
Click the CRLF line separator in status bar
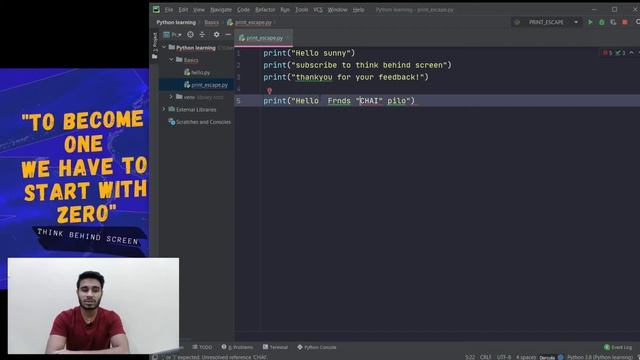point(485,357)
